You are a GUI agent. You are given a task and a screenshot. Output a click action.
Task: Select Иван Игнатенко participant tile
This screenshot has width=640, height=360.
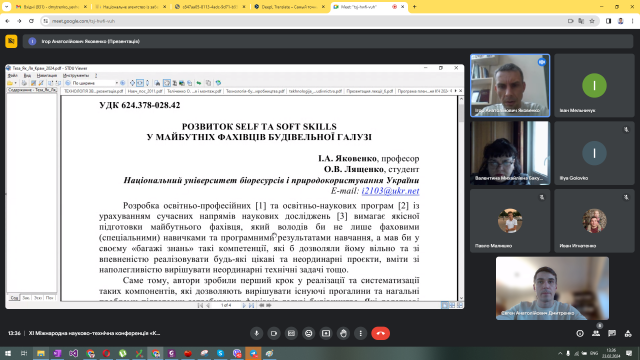pyautogui.click(x=594, y=221)
